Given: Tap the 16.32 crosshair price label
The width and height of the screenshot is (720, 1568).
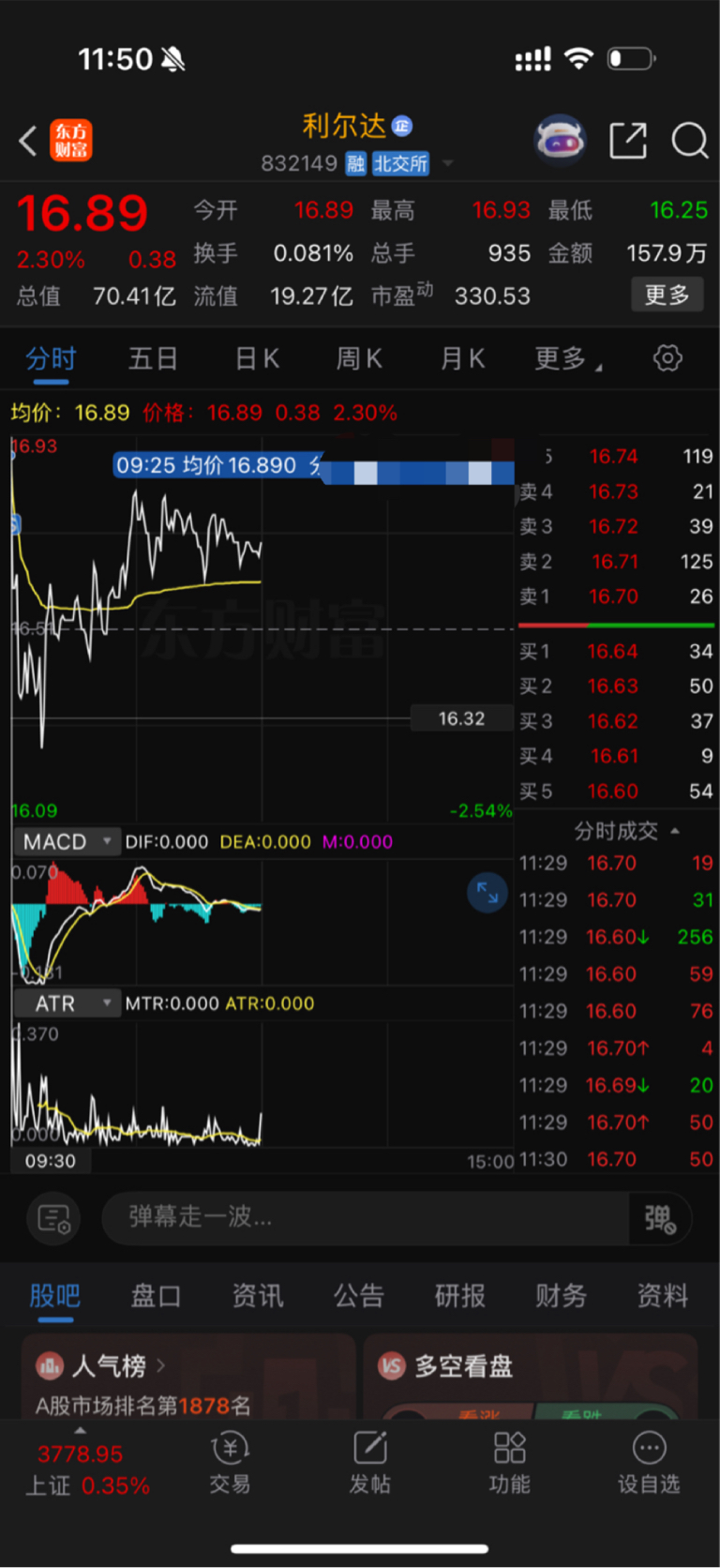Looking at the screenshot, I should tap(461, 719).
